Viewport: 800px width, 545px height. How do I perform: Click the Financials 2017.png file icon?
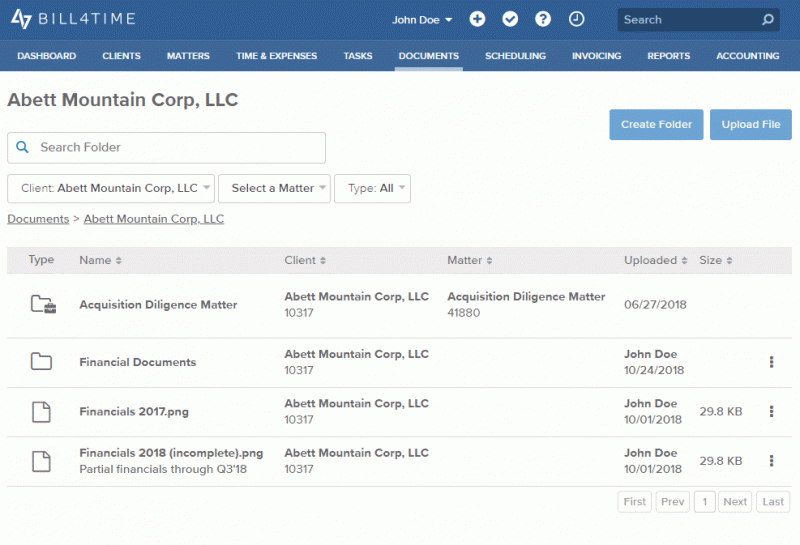[41, 411]
